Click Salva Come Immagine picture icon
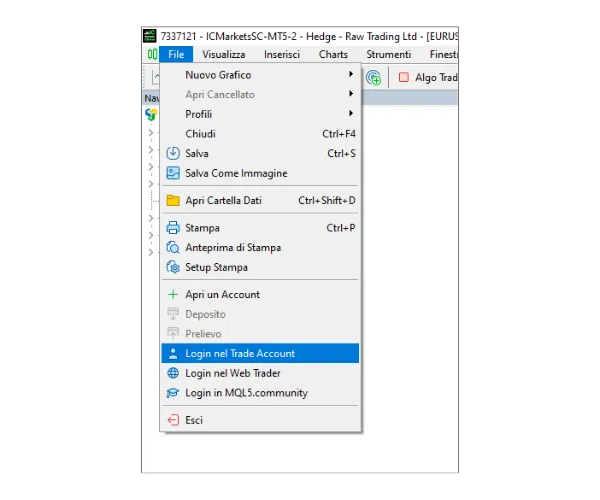 [x=173, y=173]
